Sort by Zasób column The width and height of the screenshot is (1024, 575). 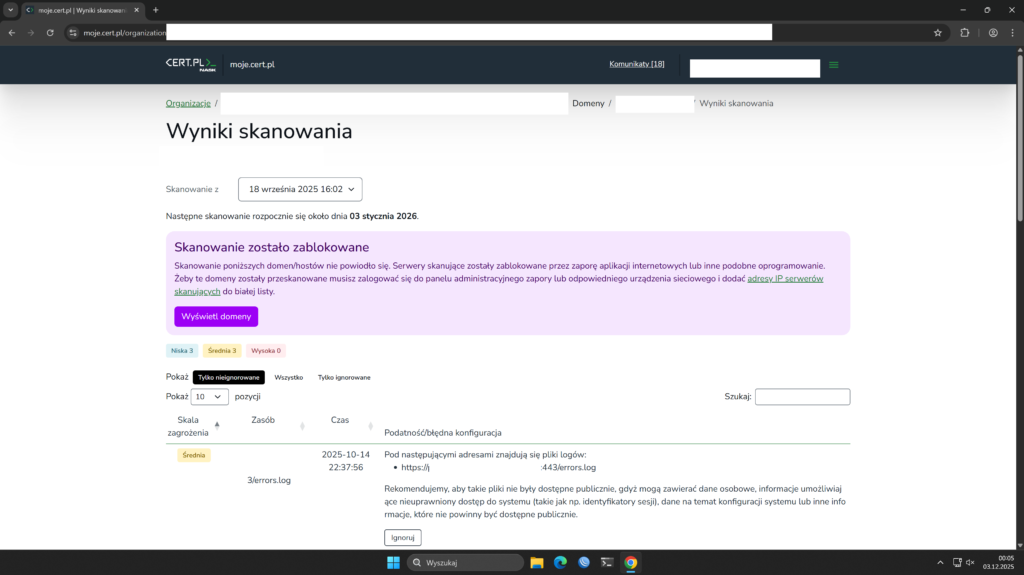[269, 426]
